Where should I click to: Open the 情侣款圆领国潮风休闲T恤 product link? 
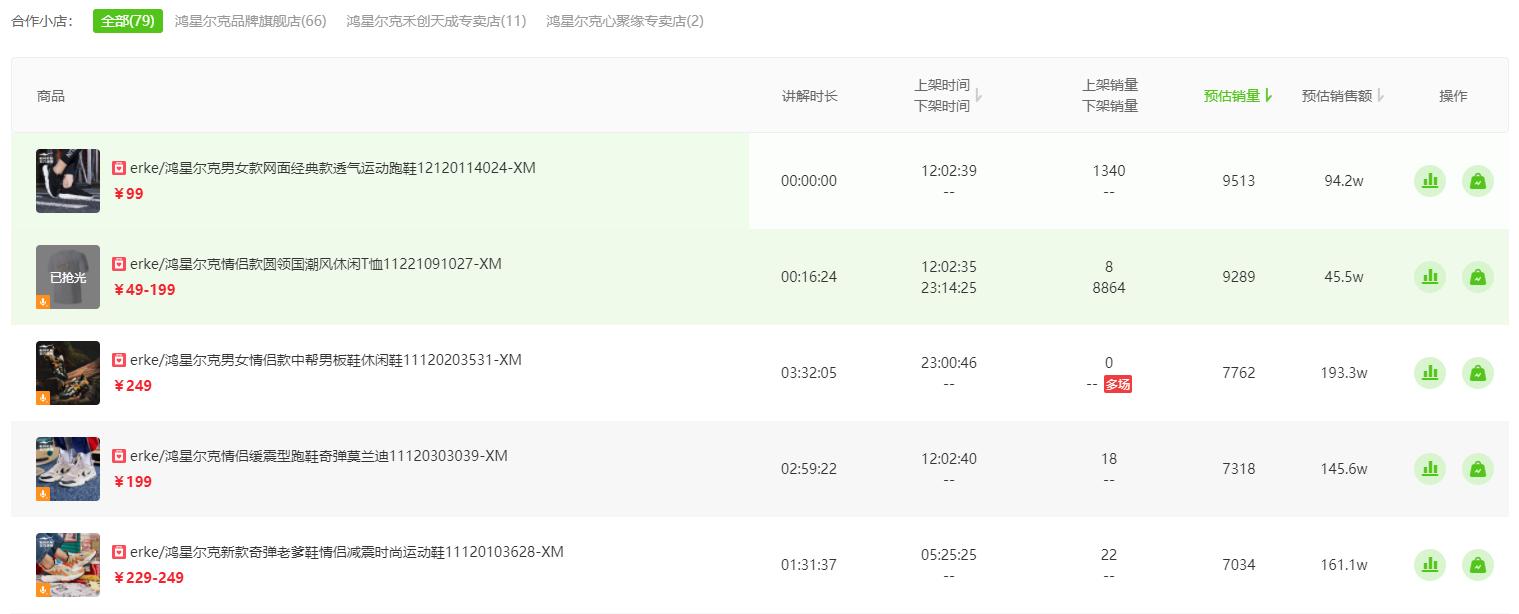[x=315, y=264]
